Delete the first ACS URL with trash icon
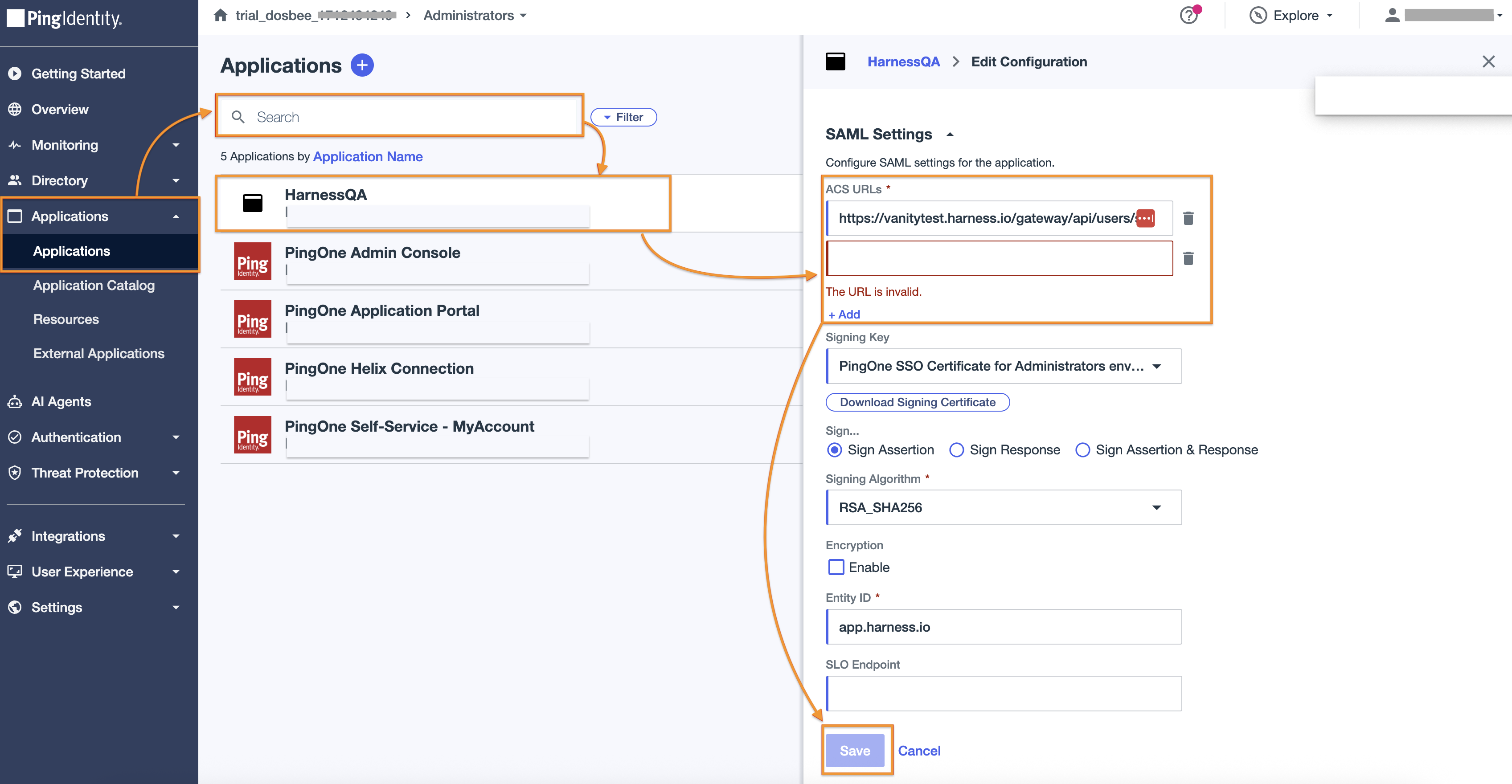 [1188, 218]
